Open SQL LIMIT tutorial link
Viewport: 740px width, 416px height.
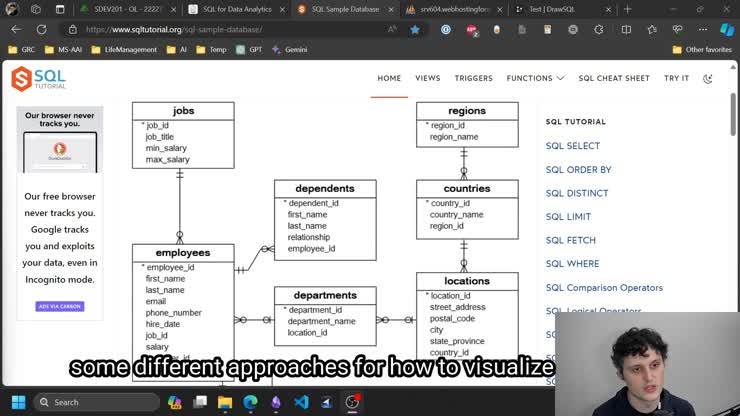(568, 217)
